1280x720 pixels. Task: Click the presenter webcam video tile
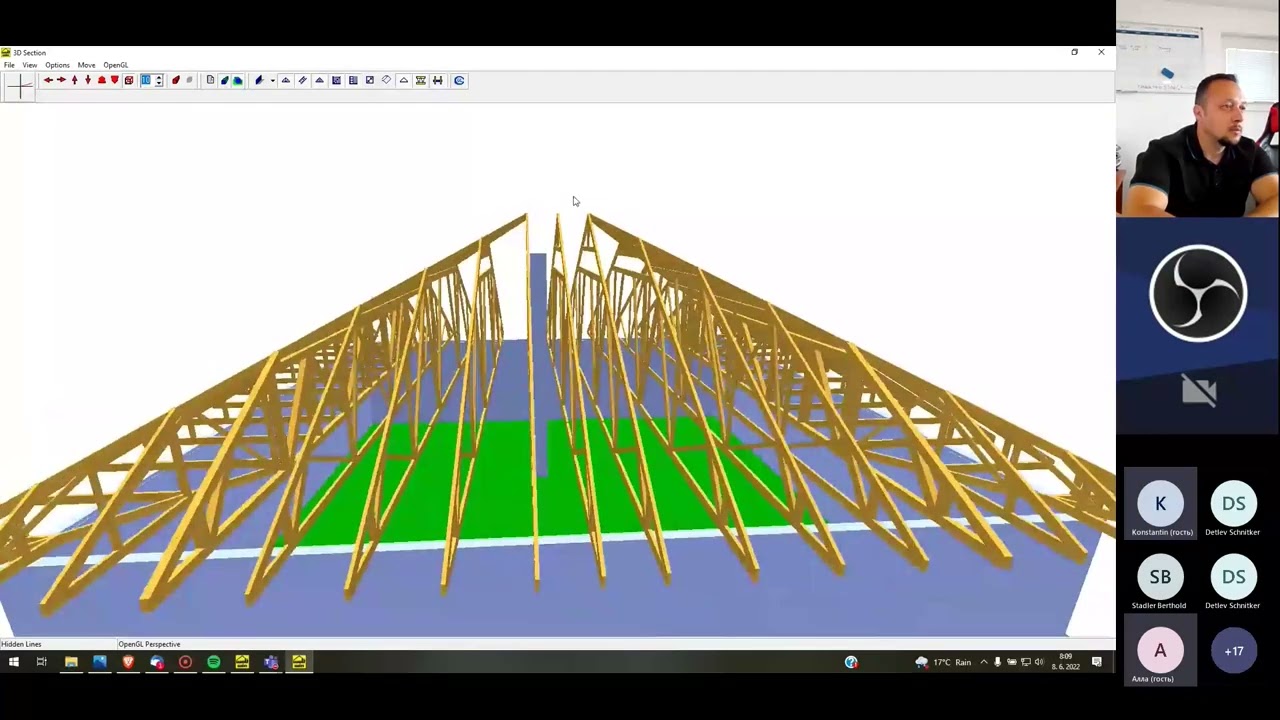click(1198, 109)
